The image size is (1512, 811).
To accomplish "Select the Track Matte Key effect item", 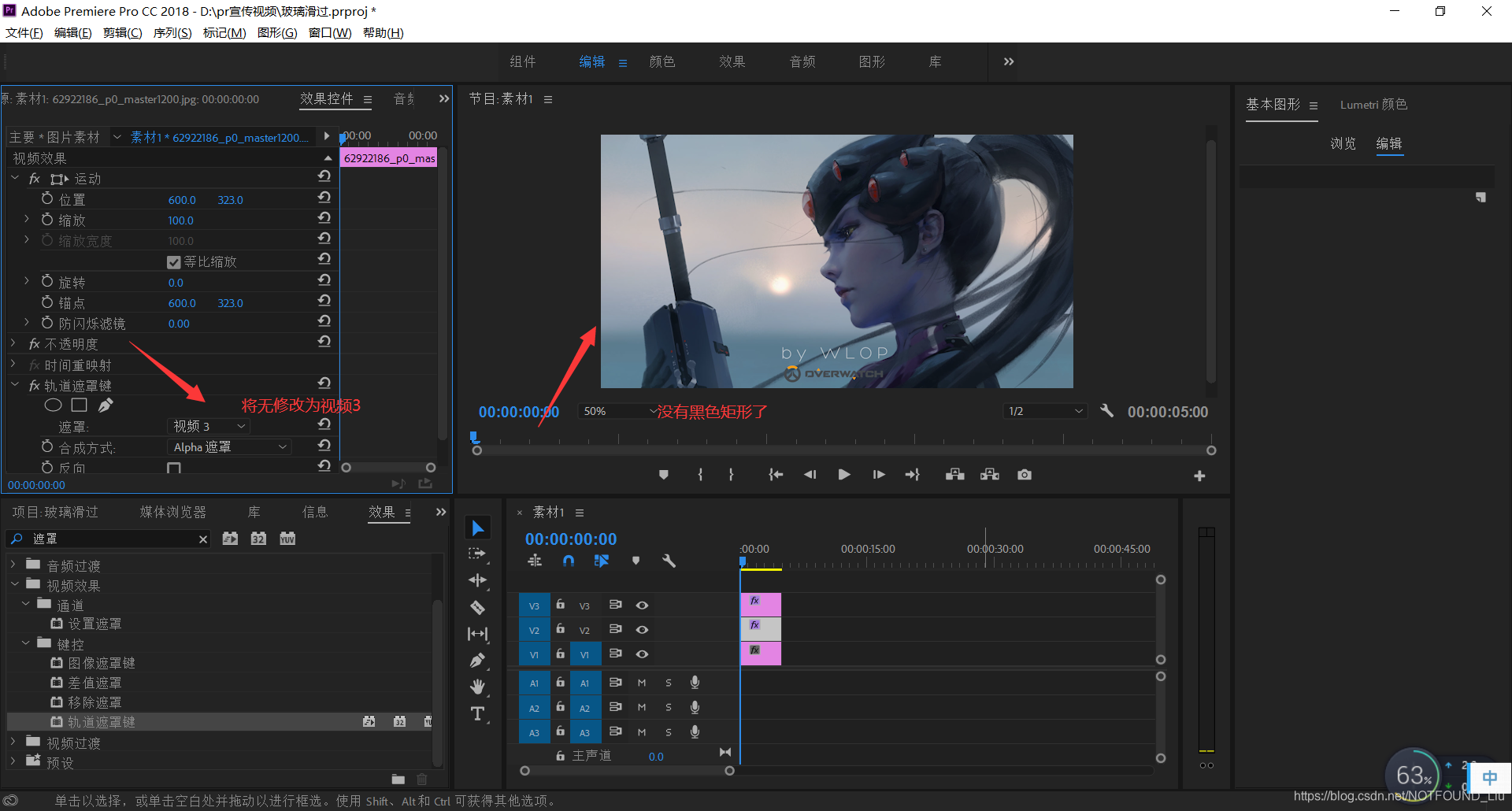I will coord(101,722).
